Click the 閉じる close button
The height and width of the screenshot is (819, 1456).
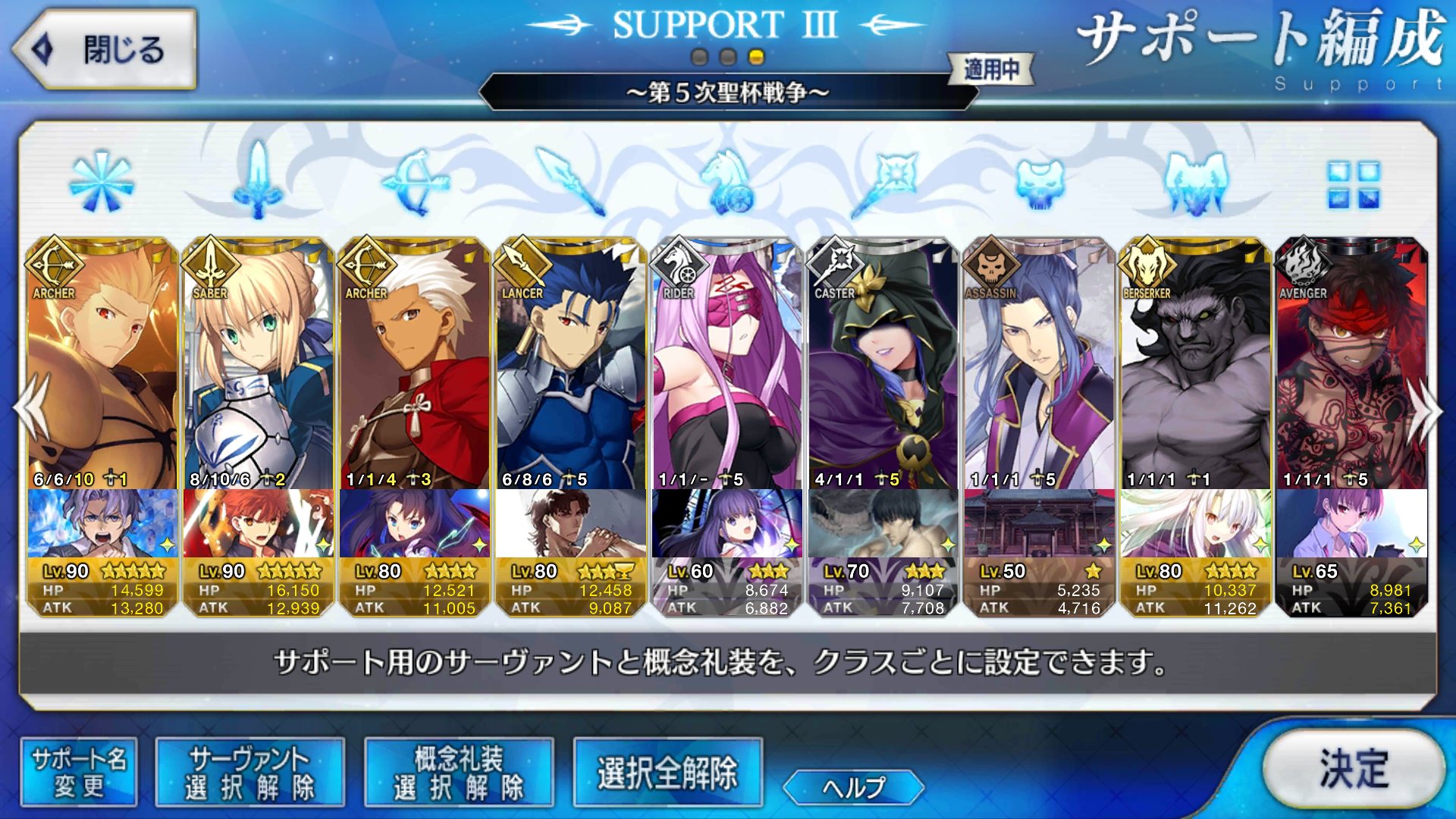coord(105,49)
